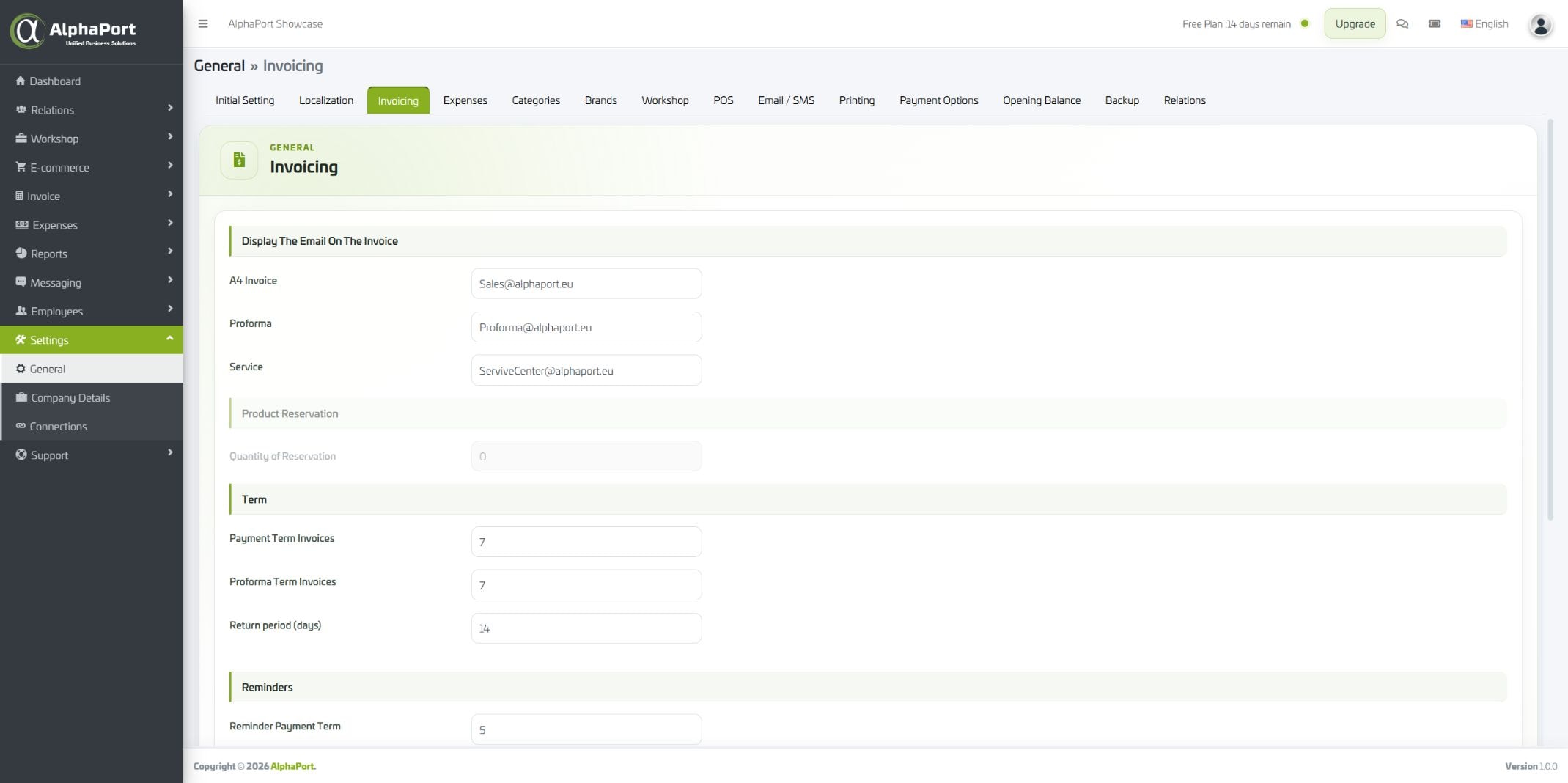Expand the Workshop sidebar chevron
This screenshot has height=783, width=1568.
[x=170, y=136]
